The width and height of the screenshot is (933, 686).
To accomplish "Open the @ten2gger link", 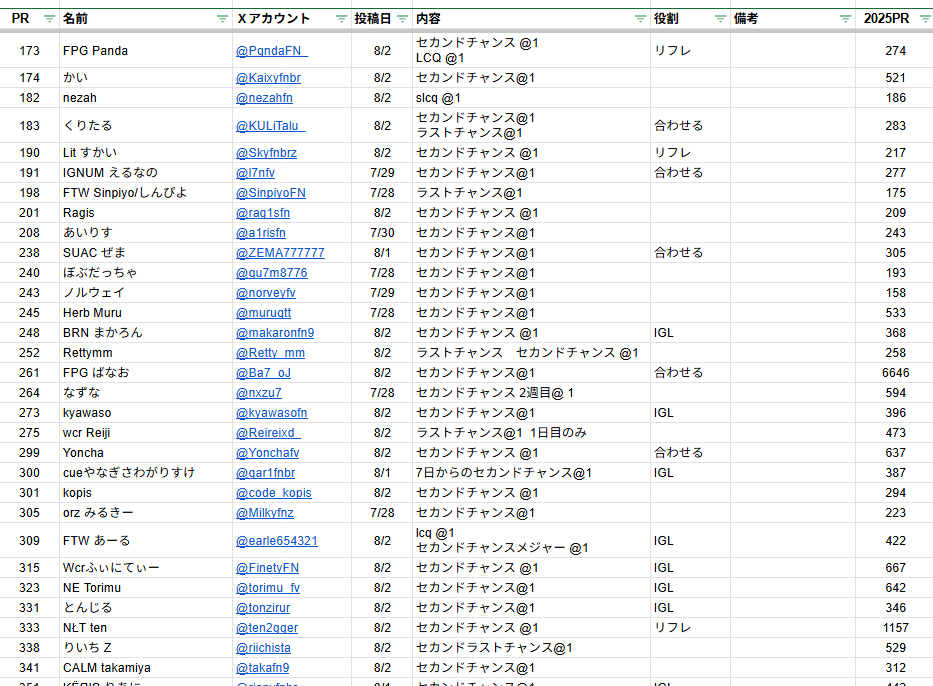I will [267, 628].
